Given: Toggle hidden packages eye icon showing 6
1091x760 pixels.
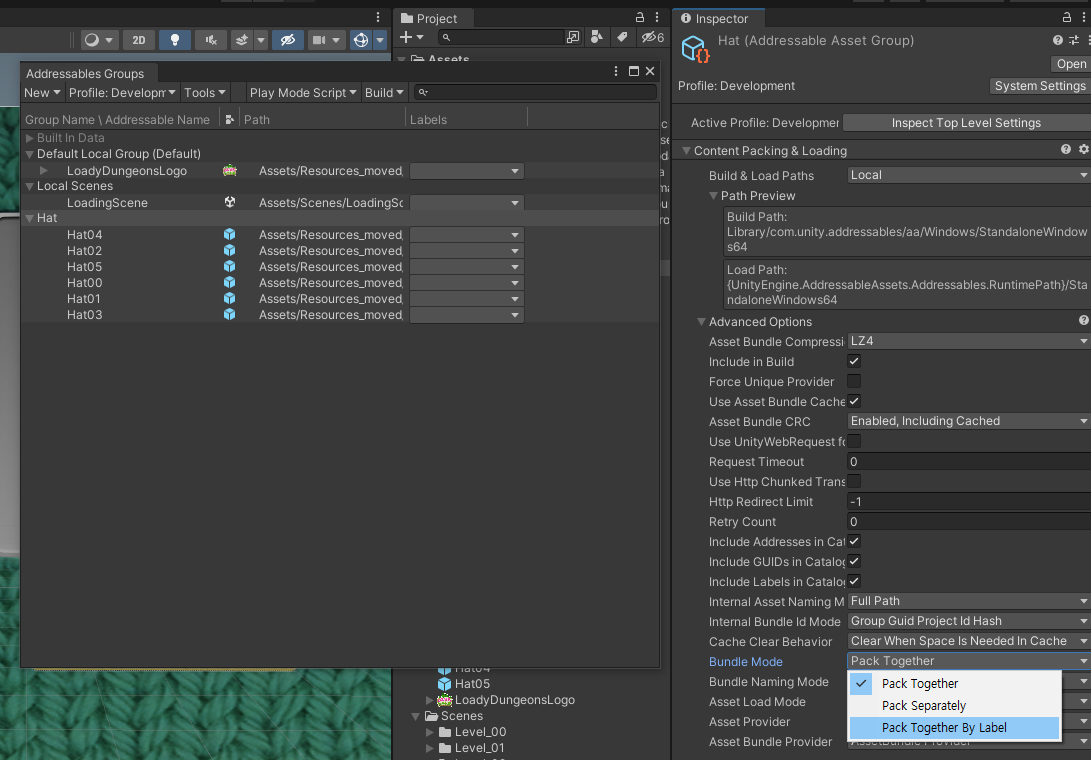Looking at the screenshot, I should click(653, 37).
